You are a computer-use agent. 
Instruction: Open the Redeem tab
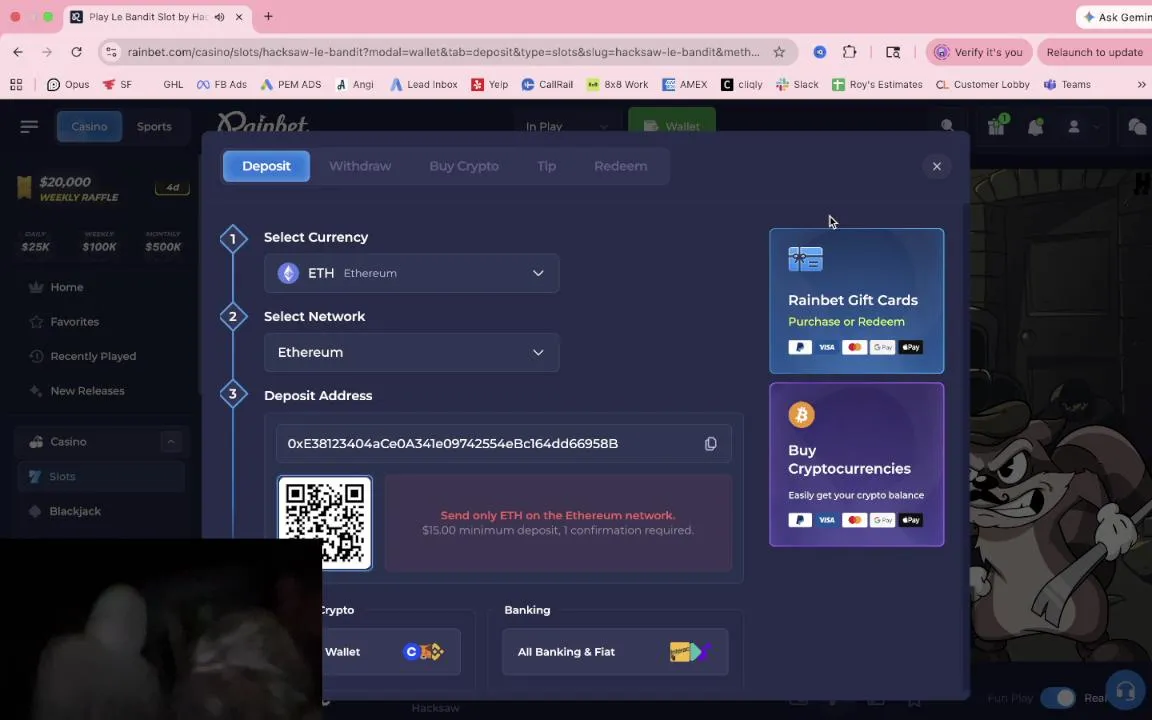pos(620,166)
